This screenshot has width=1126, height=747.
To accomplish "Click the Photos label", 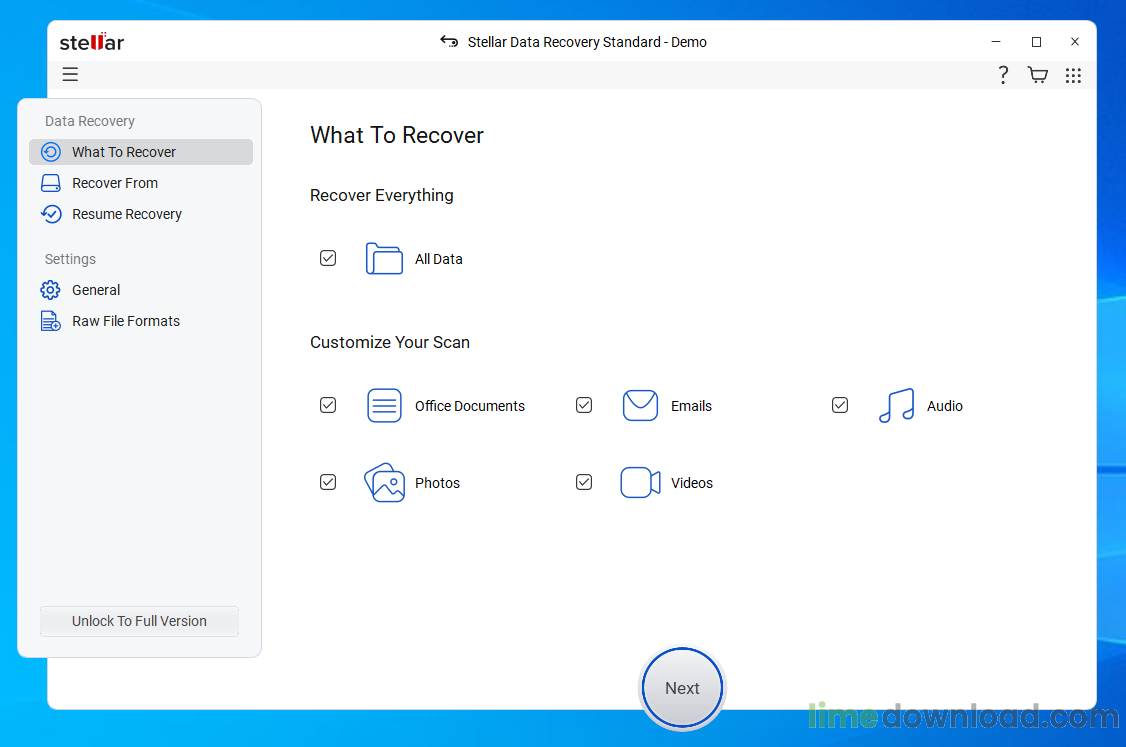I will [437, 483].
